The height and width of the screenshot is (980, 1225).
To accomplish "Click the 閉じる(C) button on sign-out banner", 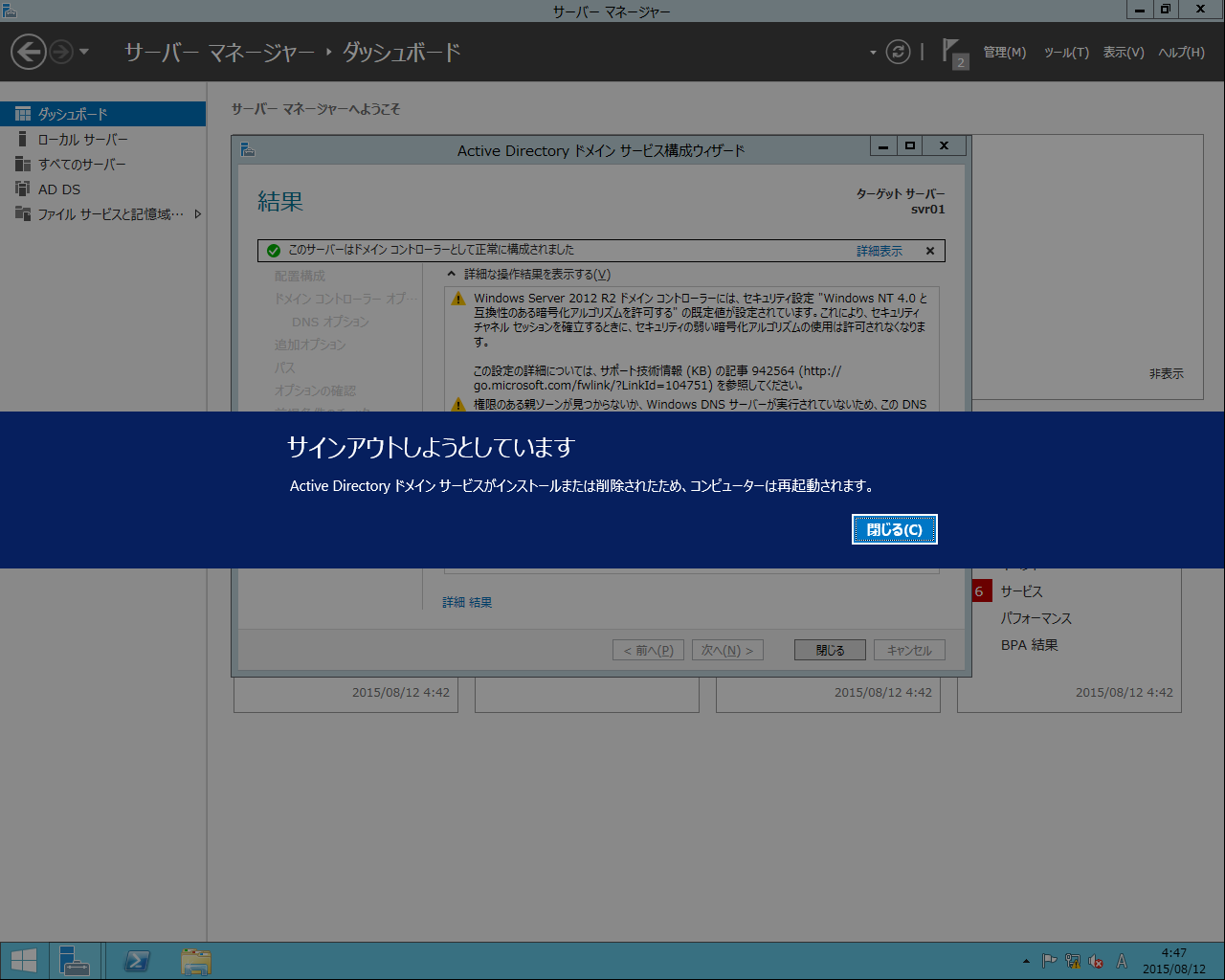I will [894, 529].
